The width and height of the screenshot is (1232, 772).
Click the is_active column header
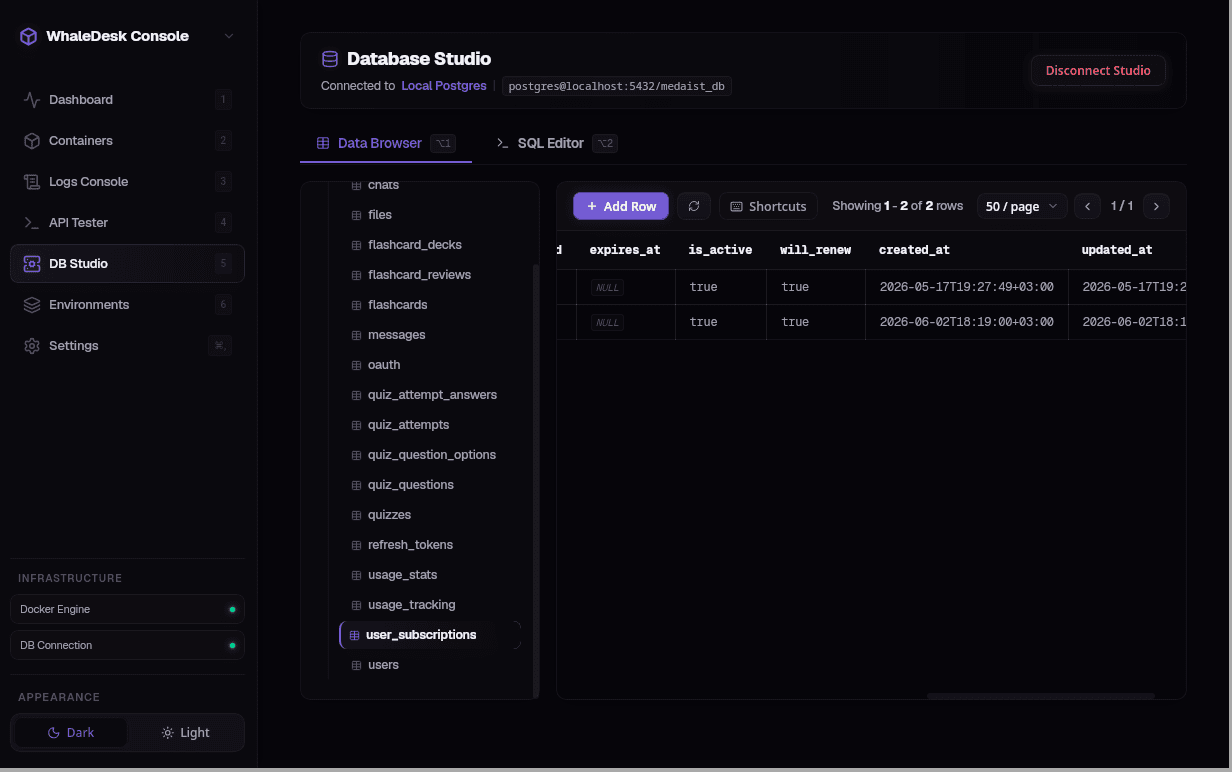coord(720,250)
